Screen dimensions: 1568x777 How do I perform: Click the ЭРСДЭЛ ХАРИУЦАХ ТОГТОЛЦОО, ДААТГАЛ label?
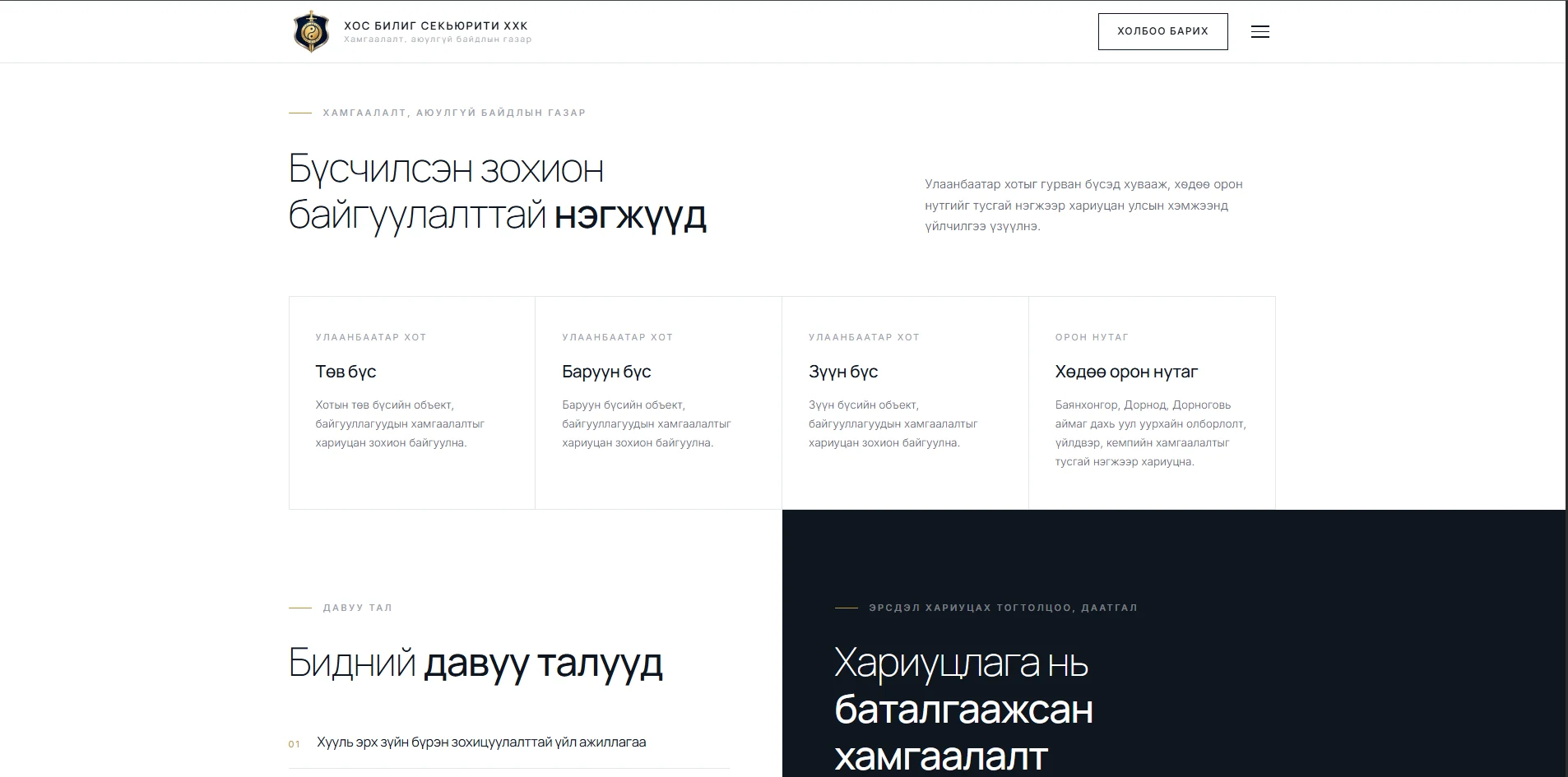point(1003,608)
